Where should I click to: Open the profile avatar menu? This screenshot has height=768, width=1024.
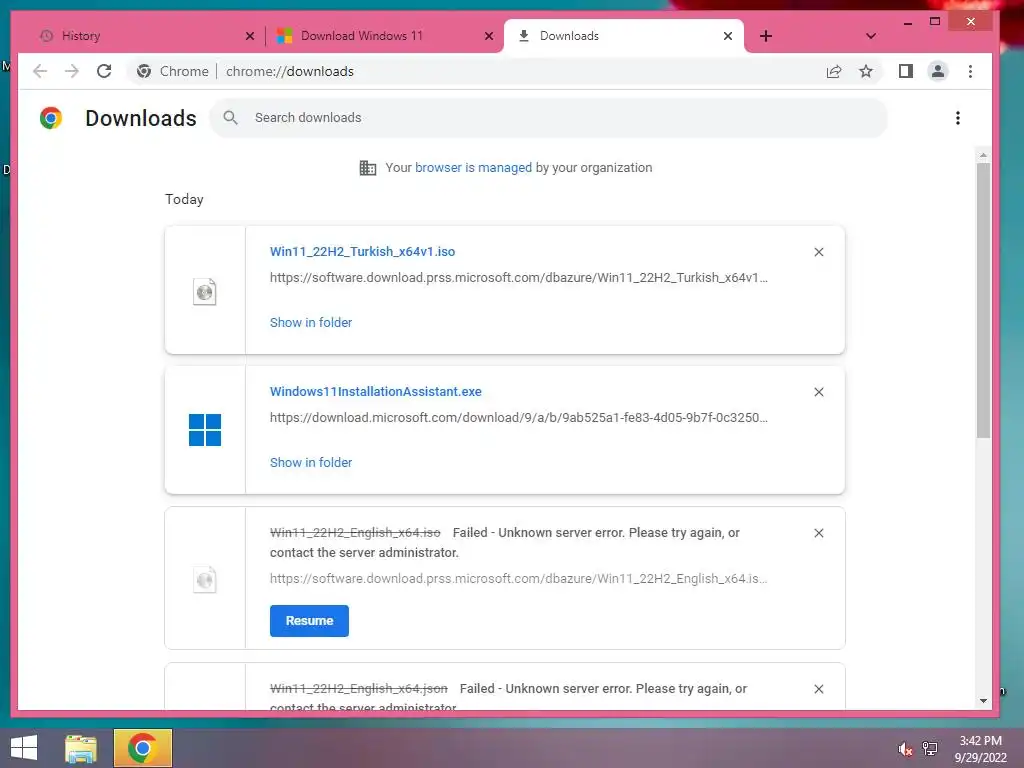pos(938,71)
